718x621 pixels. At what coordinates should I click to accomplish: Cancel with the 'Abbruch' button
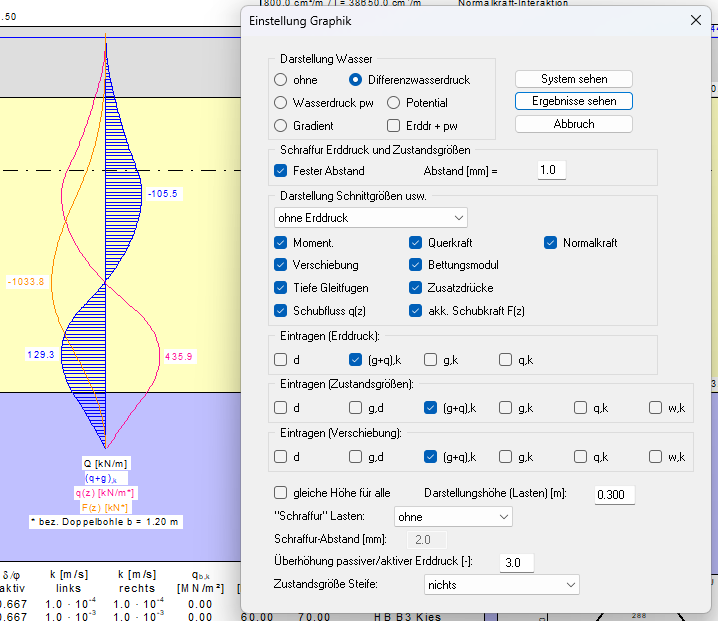point(573,124)
